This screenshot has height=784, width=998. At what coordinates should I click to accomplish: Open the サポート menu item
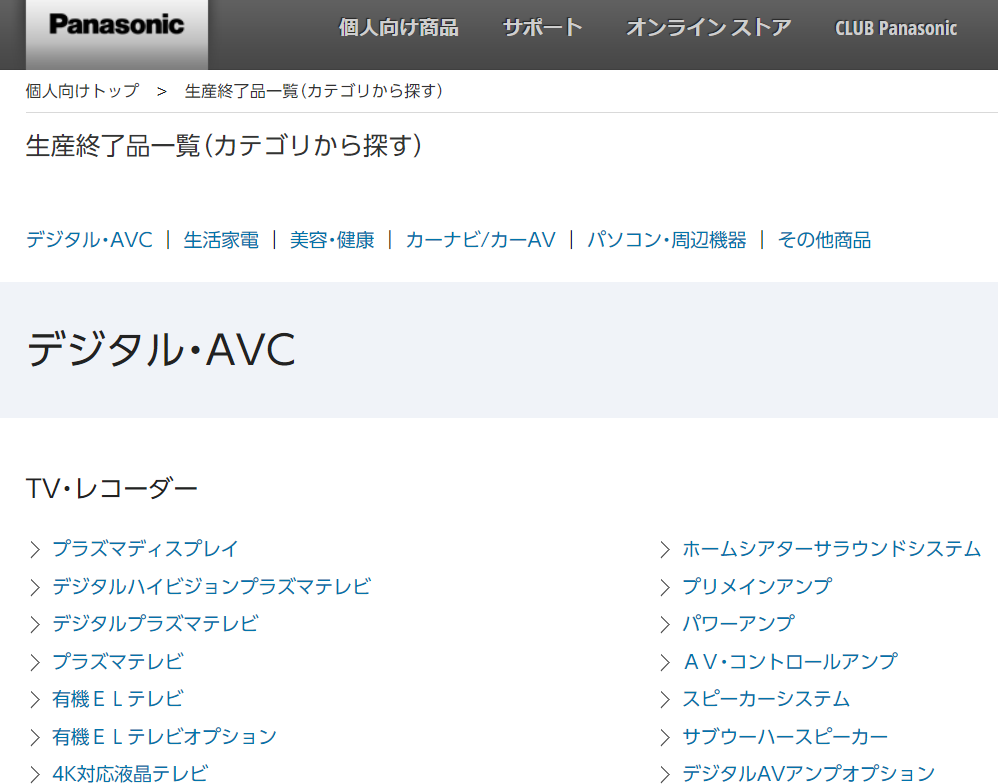point(542,28)
